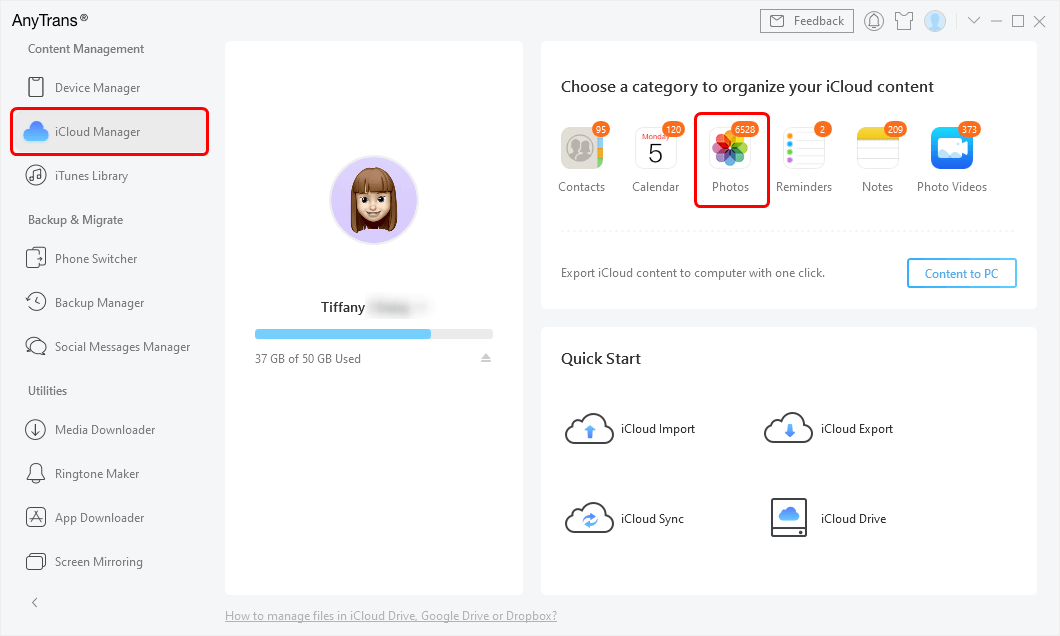Image resolution: width=1060 pixels, height=636 pixels.
Task: Open iCloud Calendar category
Action: click(656, 160)
